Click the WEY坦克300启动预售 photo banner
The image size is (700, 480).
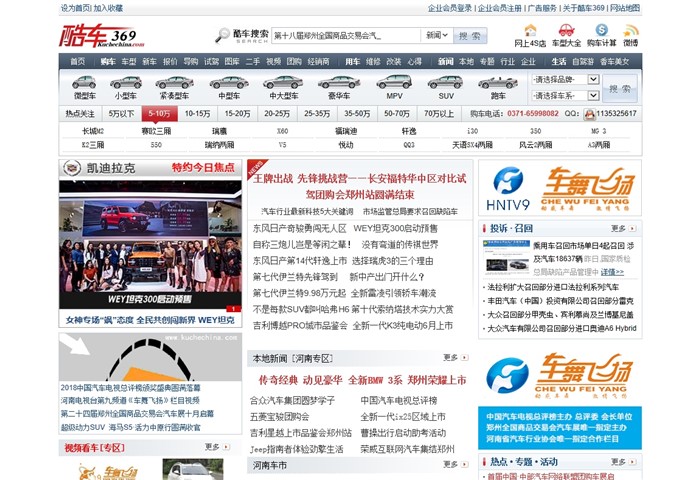(150, 245)
